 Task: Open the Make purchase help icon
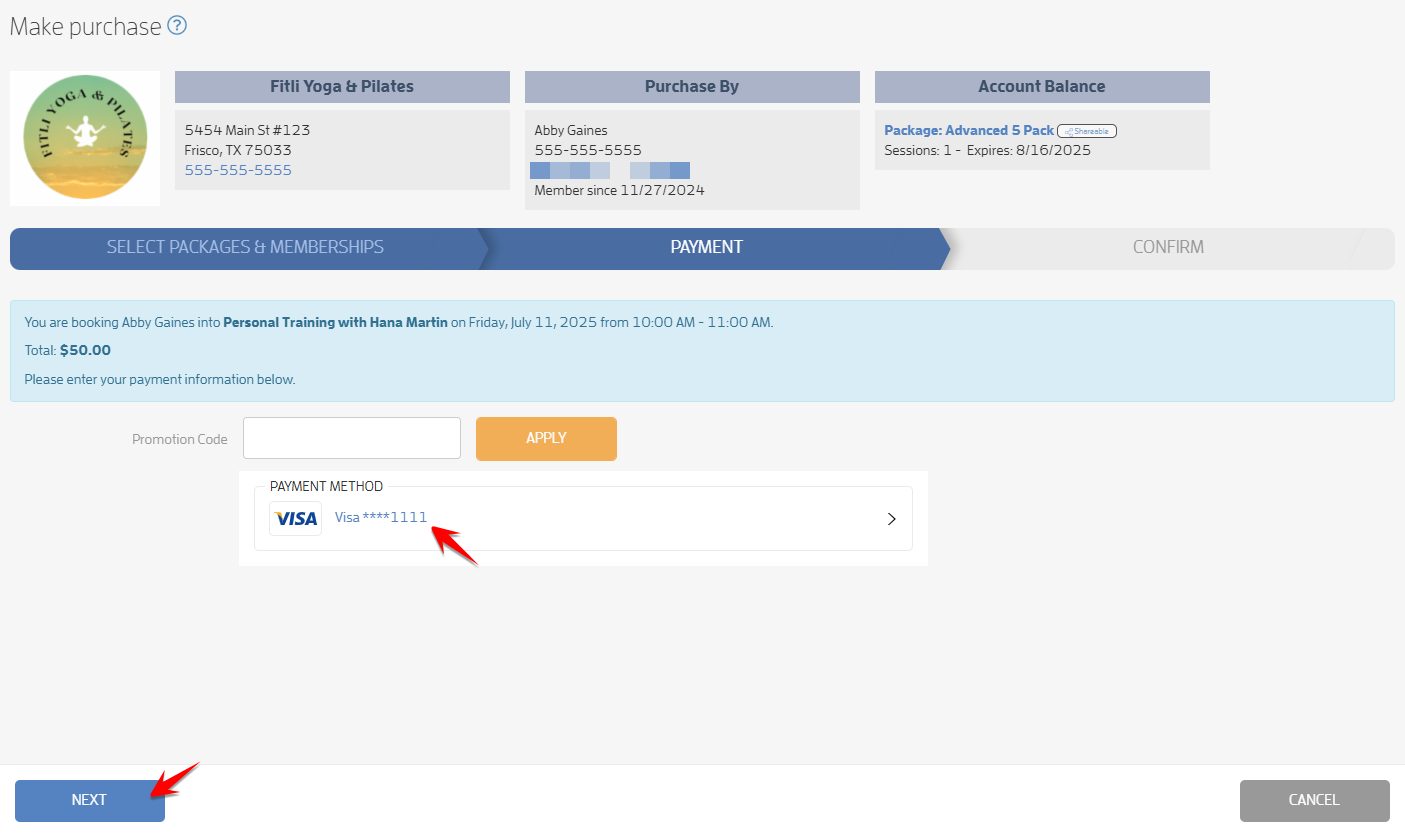coord(177,25)
